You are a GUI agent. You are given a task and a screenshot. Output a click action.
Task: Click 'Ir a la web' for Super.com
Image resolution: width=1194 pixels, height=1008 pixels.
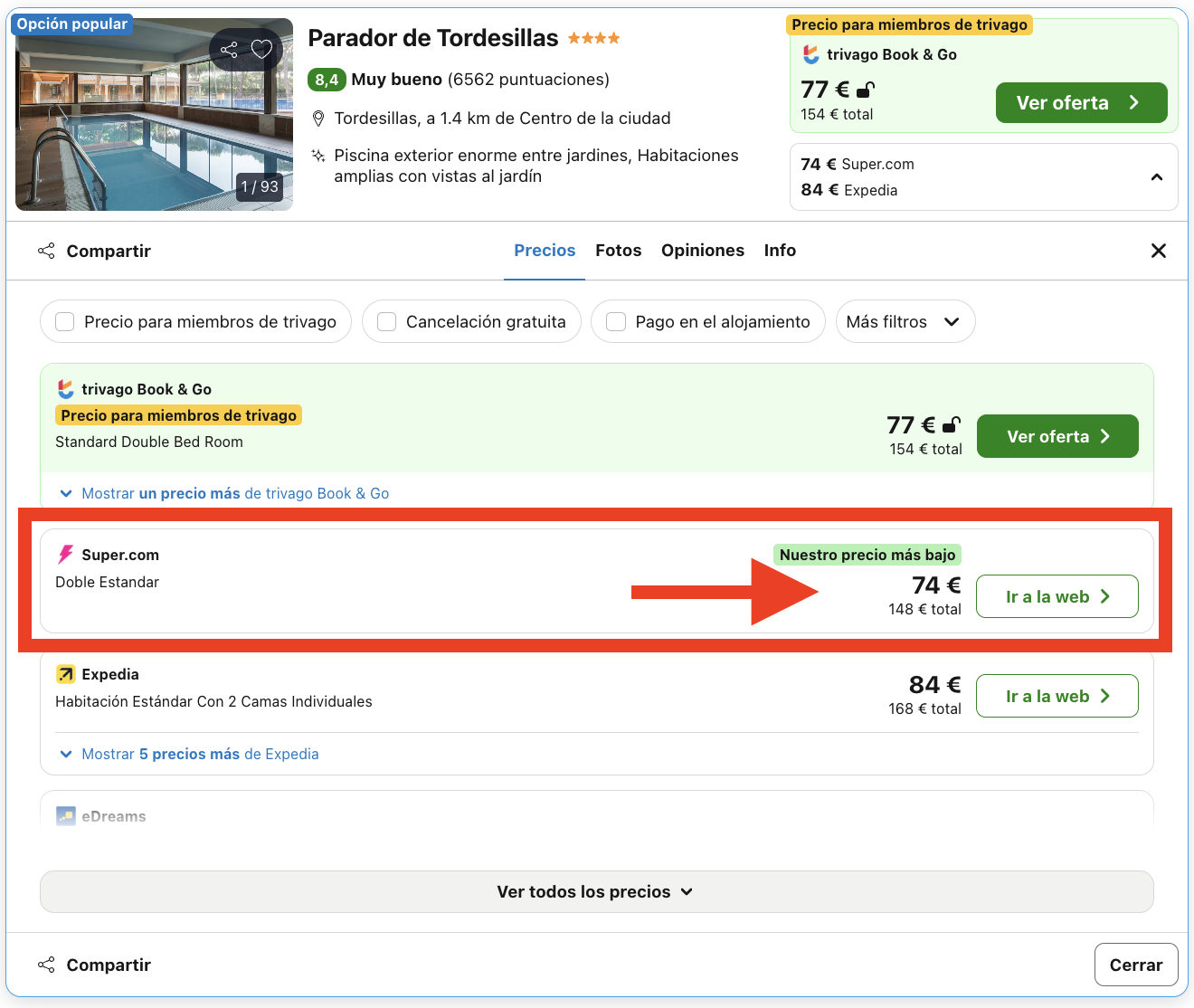[1057, 596]
